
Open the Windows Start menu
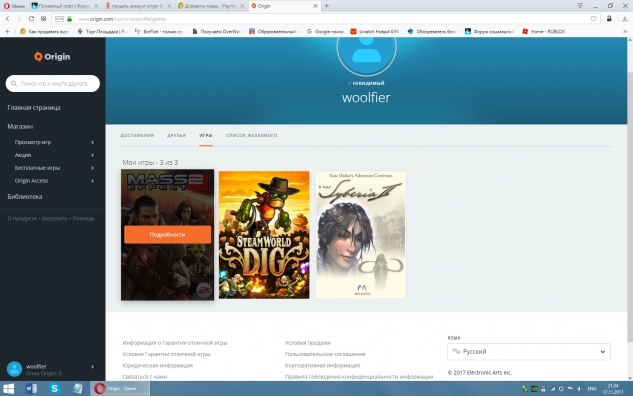8,388
